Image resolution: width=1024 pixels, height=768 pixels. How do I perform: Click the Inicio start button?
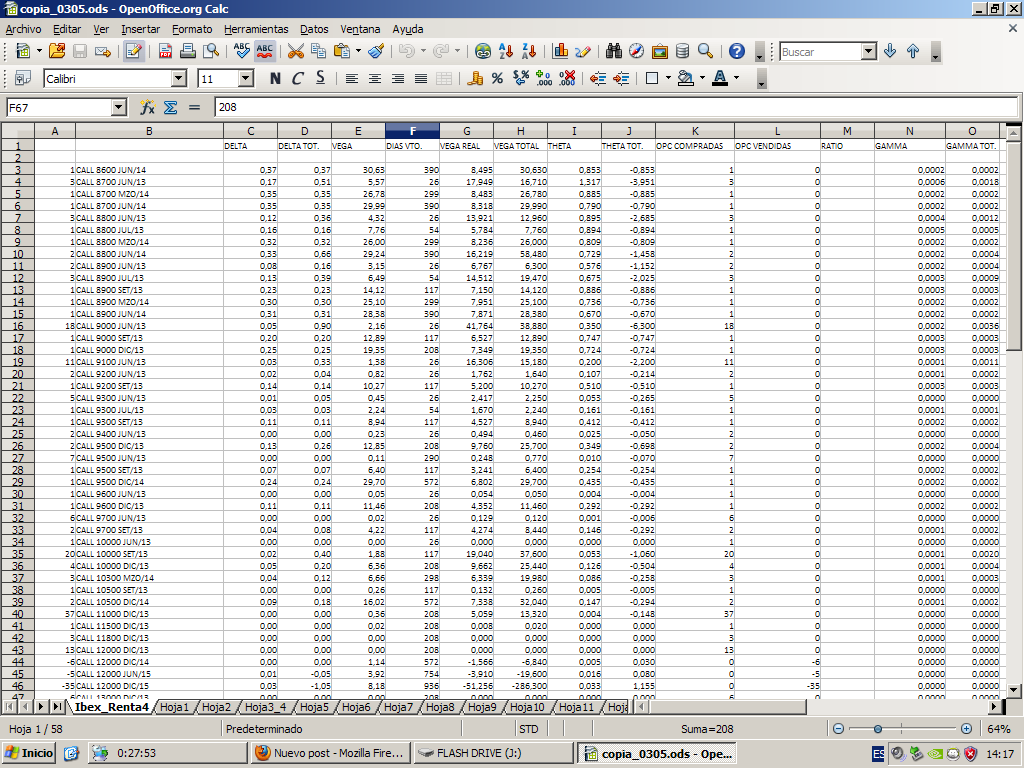point(29,753)
